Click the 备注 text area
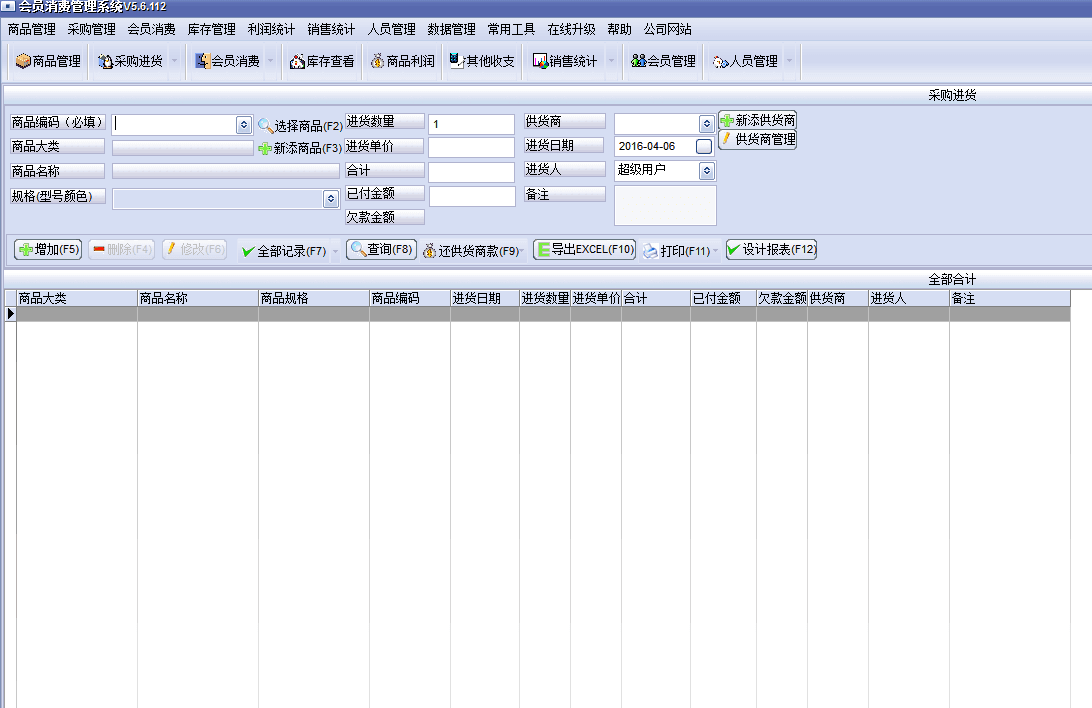 [665, 205]
